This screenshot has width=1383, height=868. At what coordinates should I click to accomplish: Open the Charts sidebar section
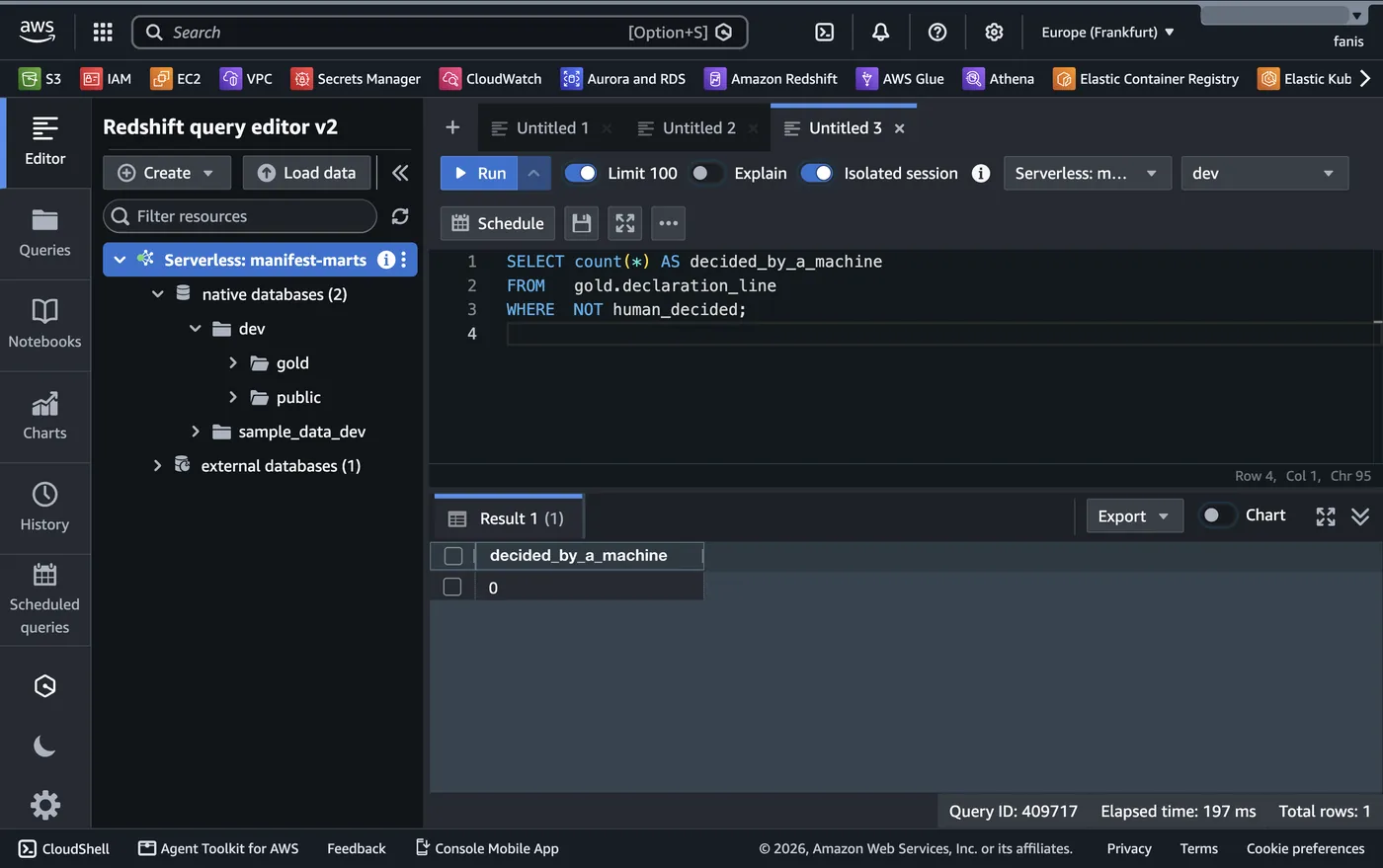[44, 417]
